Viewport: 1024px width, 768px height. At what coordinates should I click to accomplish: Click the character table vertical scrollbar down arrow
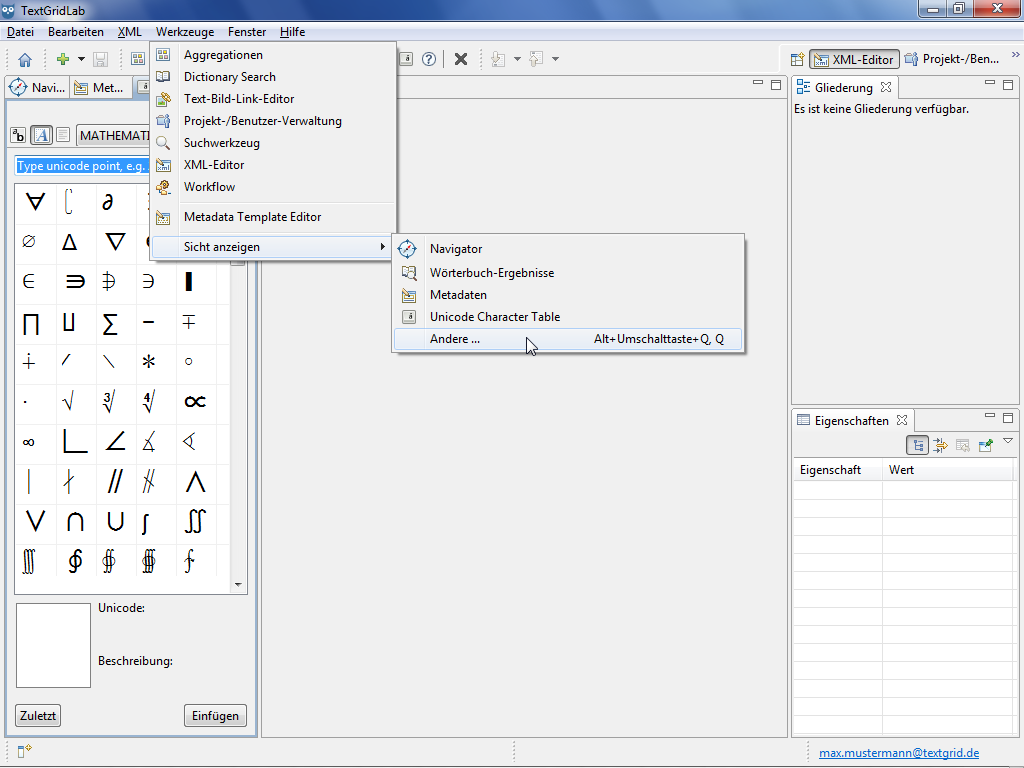click(x=238, y=584)
